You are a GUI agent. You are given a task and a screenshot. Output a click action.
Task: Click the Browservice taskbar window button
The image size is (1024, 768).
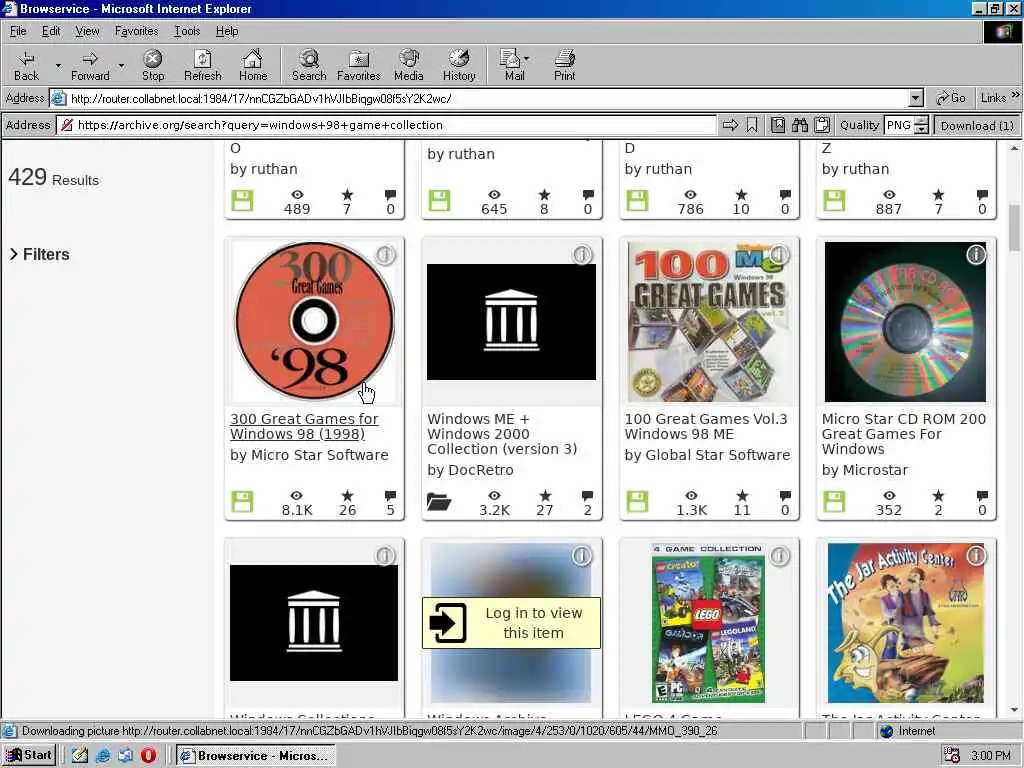(x=255, y=756)
